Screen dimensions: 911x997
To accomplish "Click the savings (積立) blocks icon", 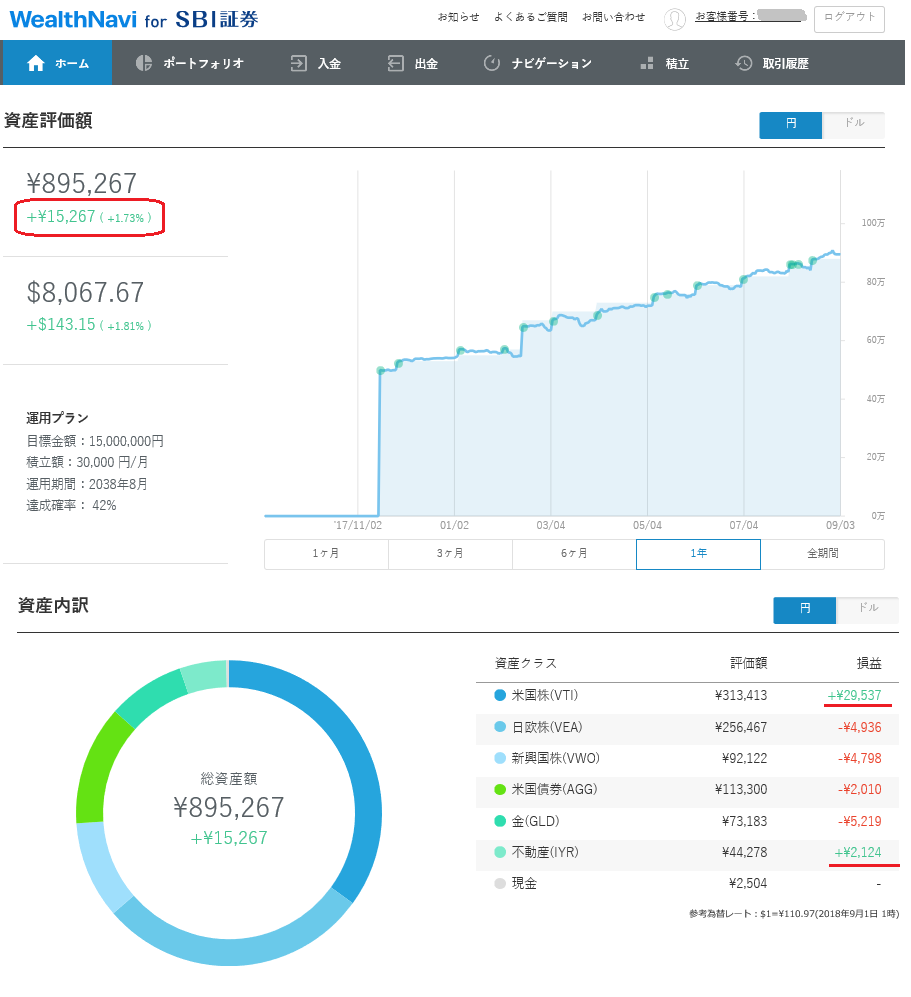I will [647, 63].
